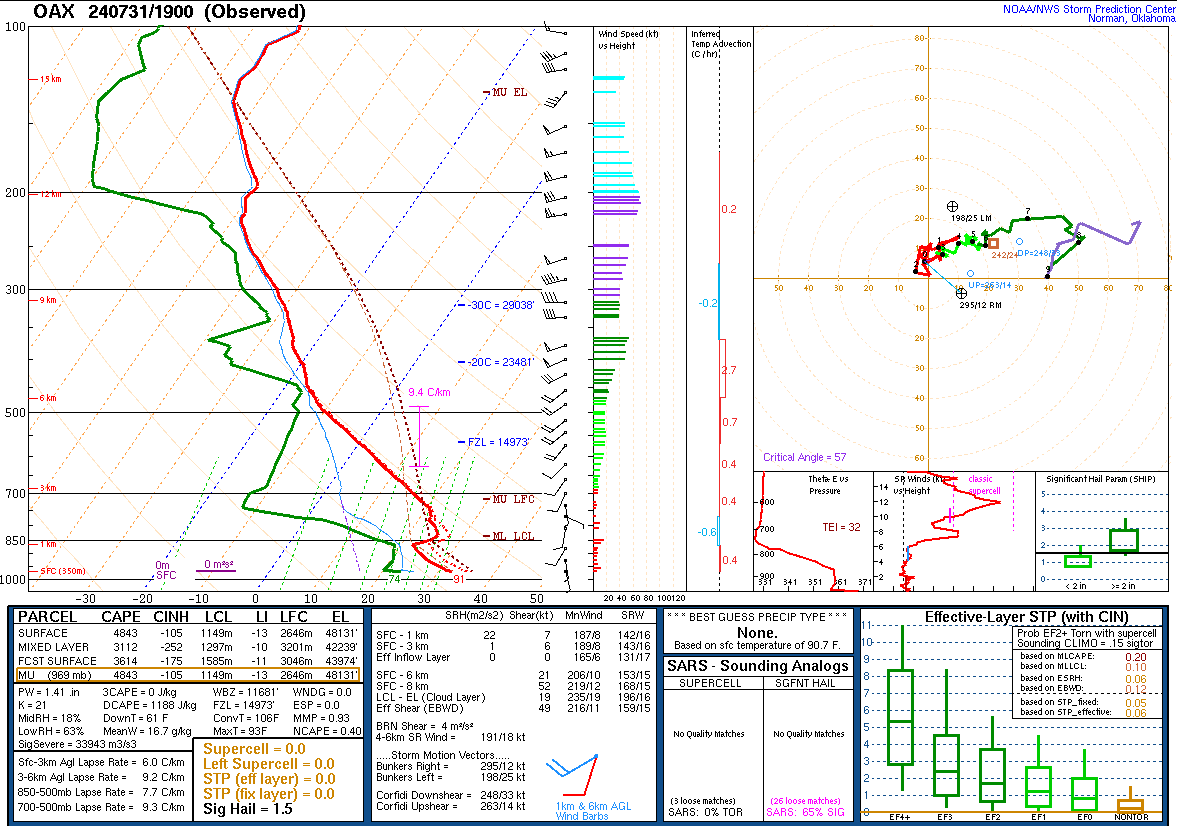Click 'SigSevere = 33943 m3/s3' value
Screen dimensions: 1177x826
click(x=78, y=744)
